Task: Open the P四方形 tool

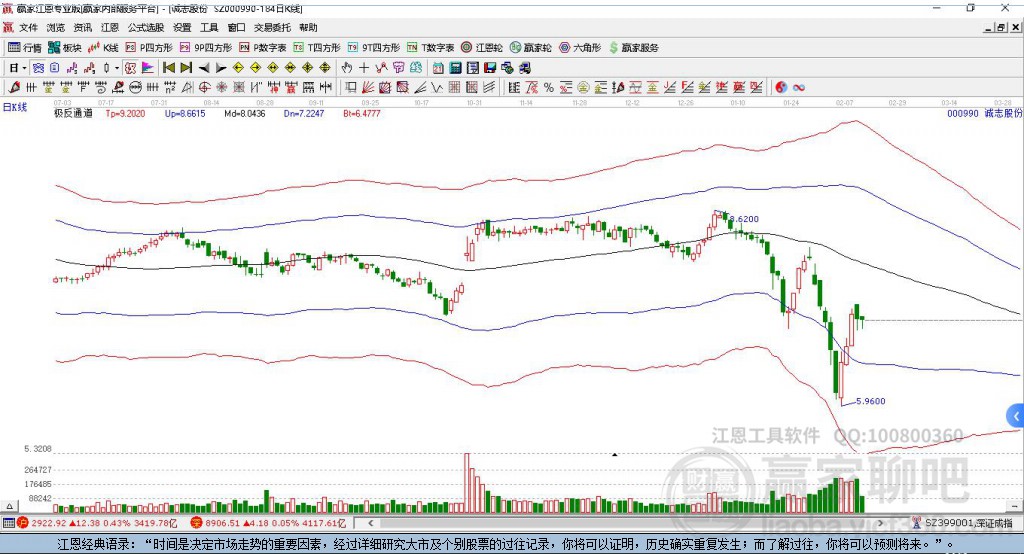Action: tap(149, 48)
